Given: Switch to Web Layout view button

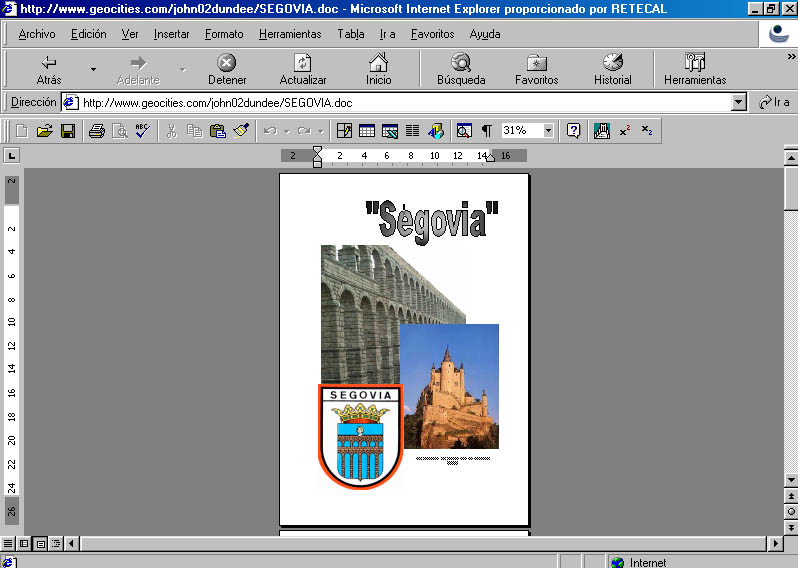Looking at the screenshot, I should pyautogui.click(x=24, y=544).
